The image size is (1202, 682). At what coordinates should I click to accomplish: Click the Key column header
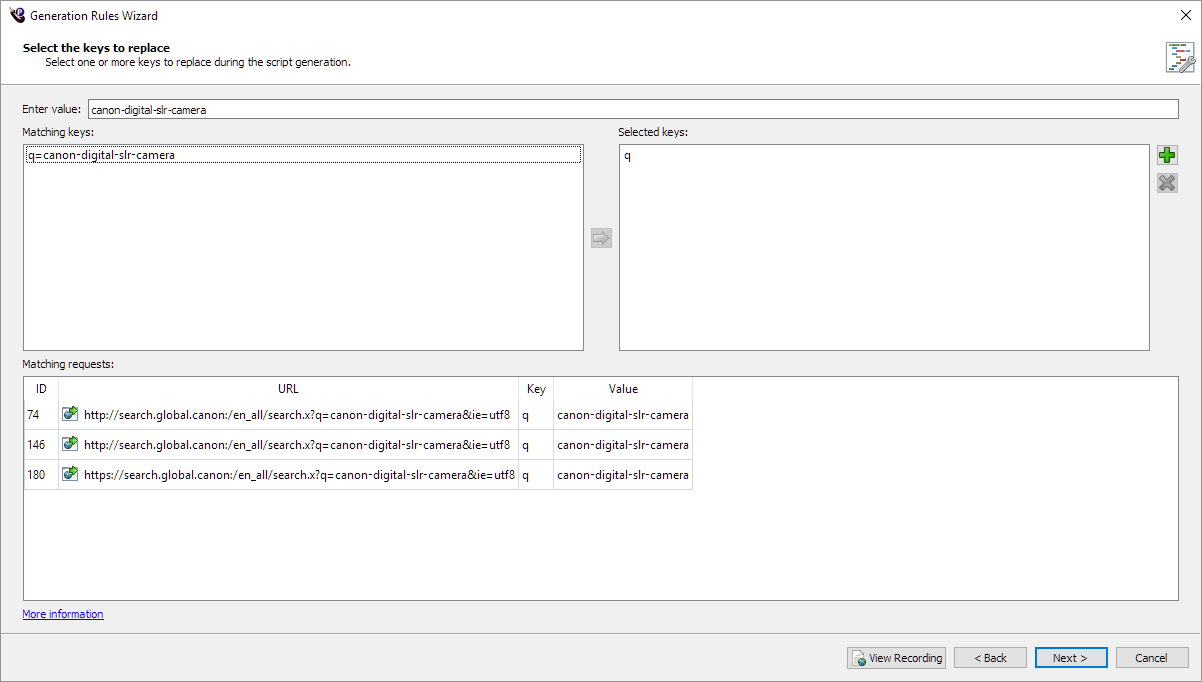tap(536, 389)
